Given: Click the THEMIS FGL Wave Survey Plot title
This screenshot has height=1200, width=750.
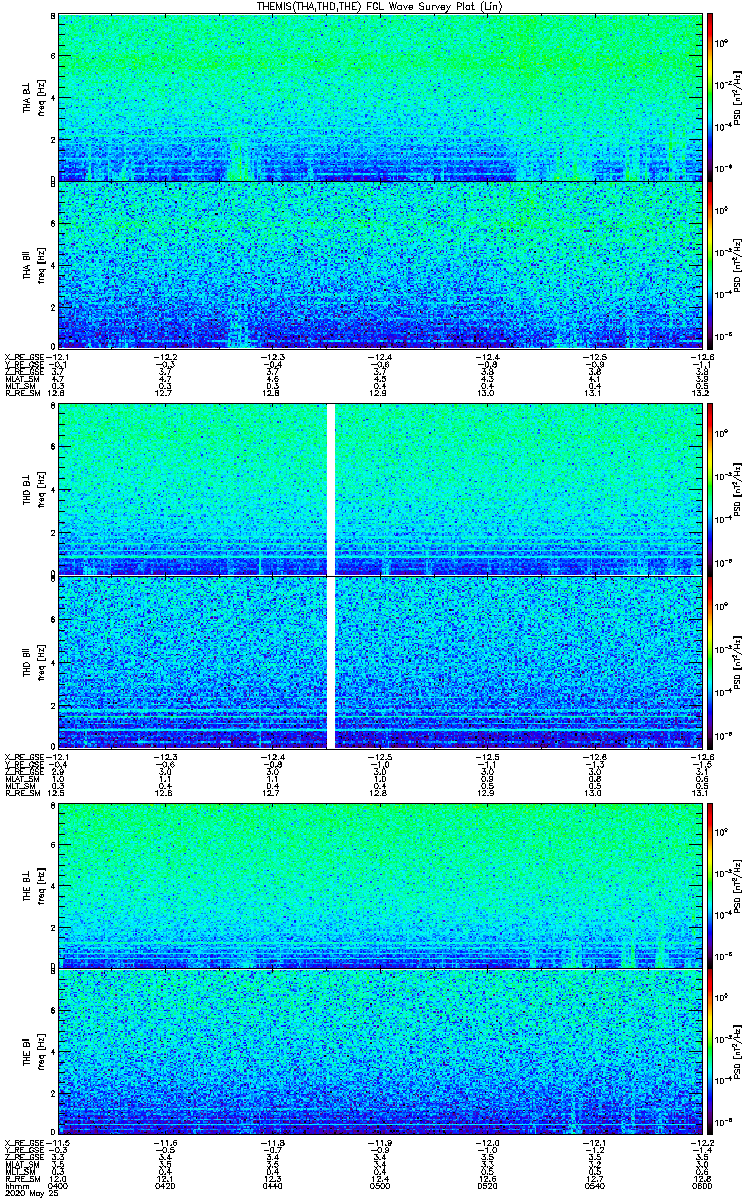Looking at the screenshot, I should coord(380,6).
